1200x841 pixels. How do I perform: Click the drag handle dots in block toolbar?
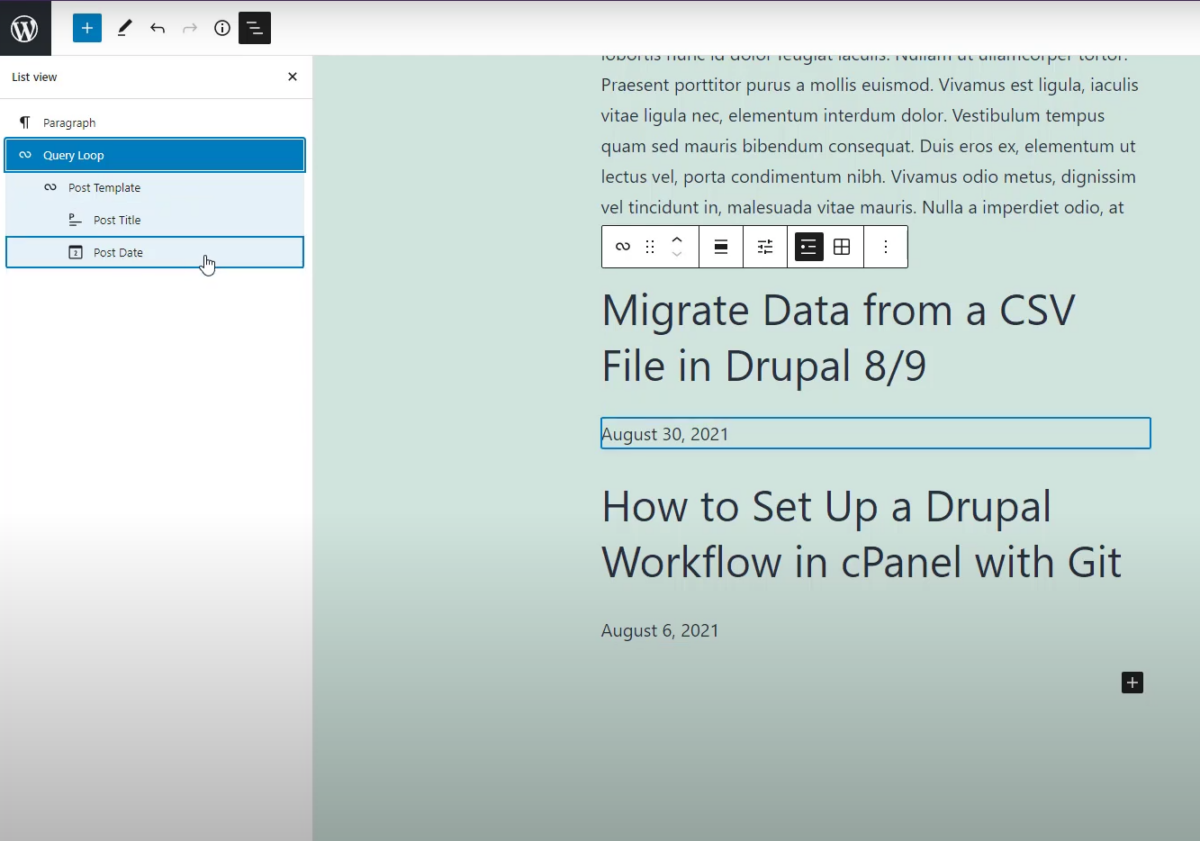click(650, 247)
